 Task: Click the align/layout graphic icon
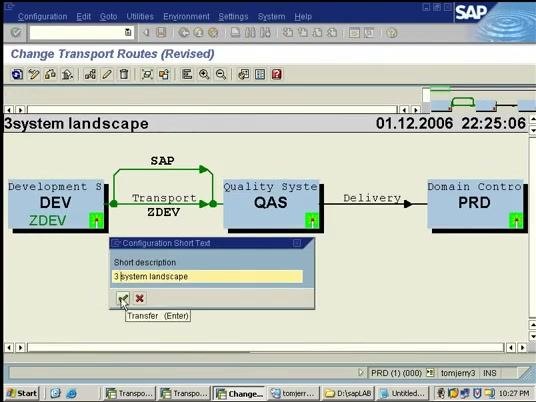coord(187,74)
